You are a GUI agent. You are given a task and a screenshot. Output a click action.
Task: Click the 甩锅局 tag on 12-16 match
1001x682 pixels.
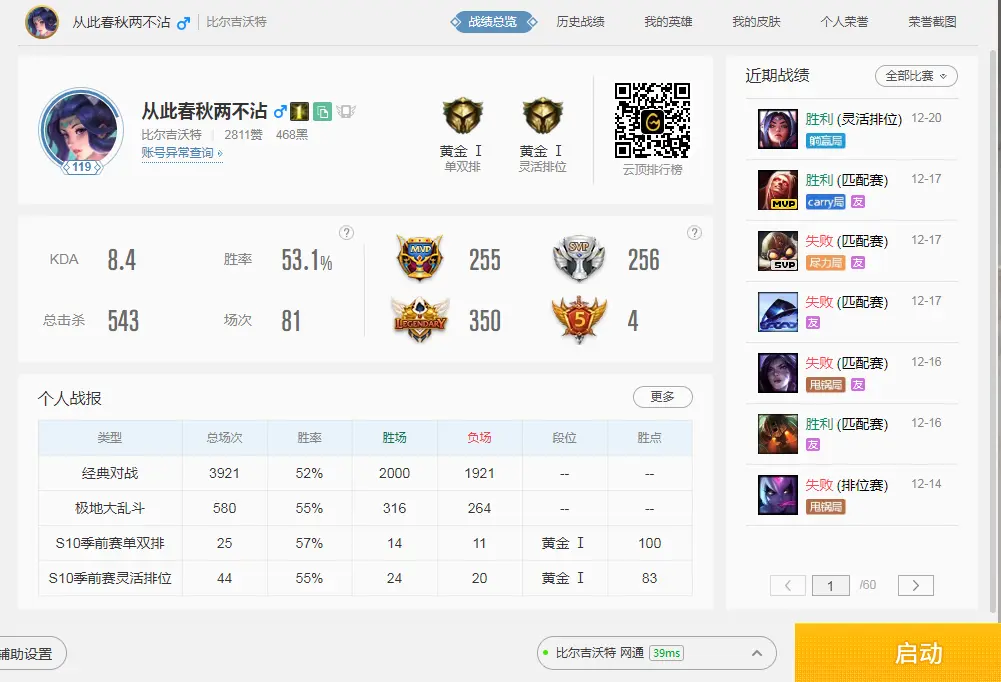(x=825, y=384)
